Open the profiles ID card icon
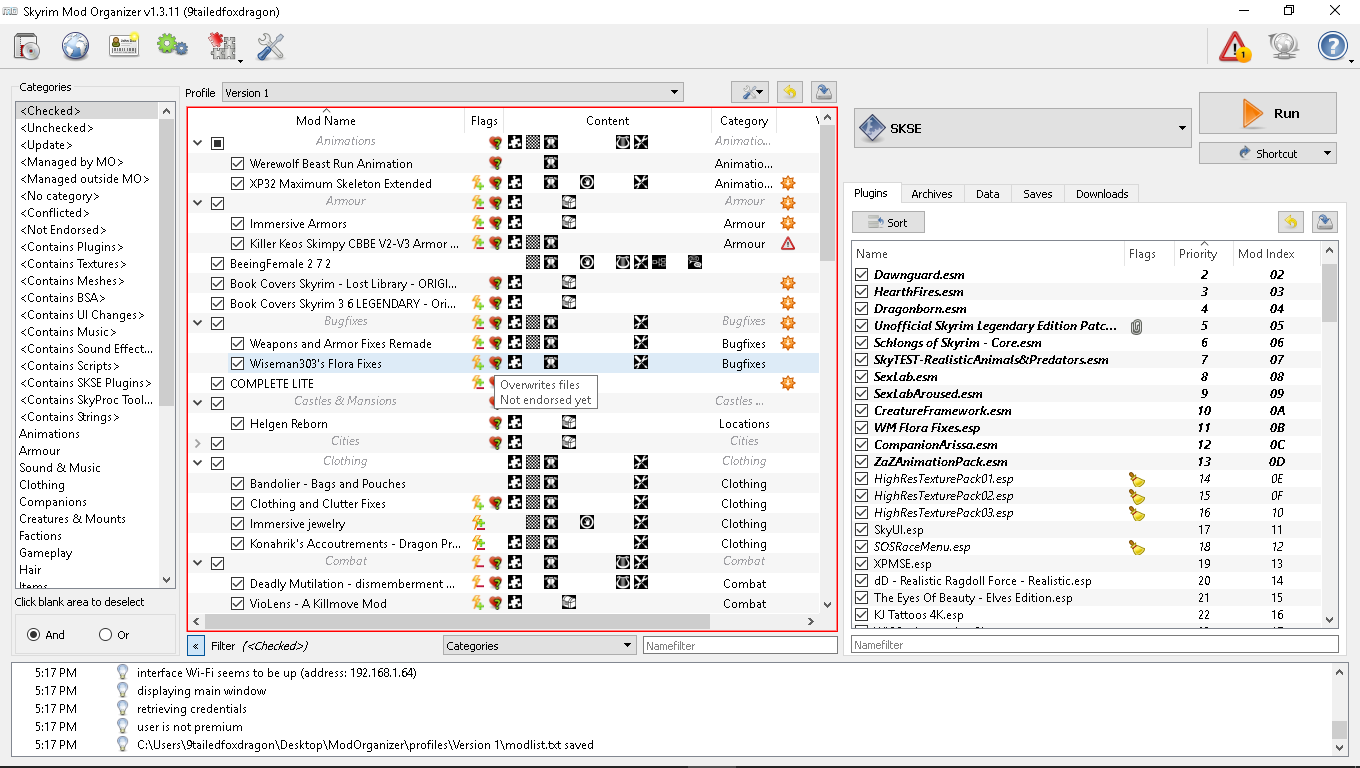 pos(124,46)
